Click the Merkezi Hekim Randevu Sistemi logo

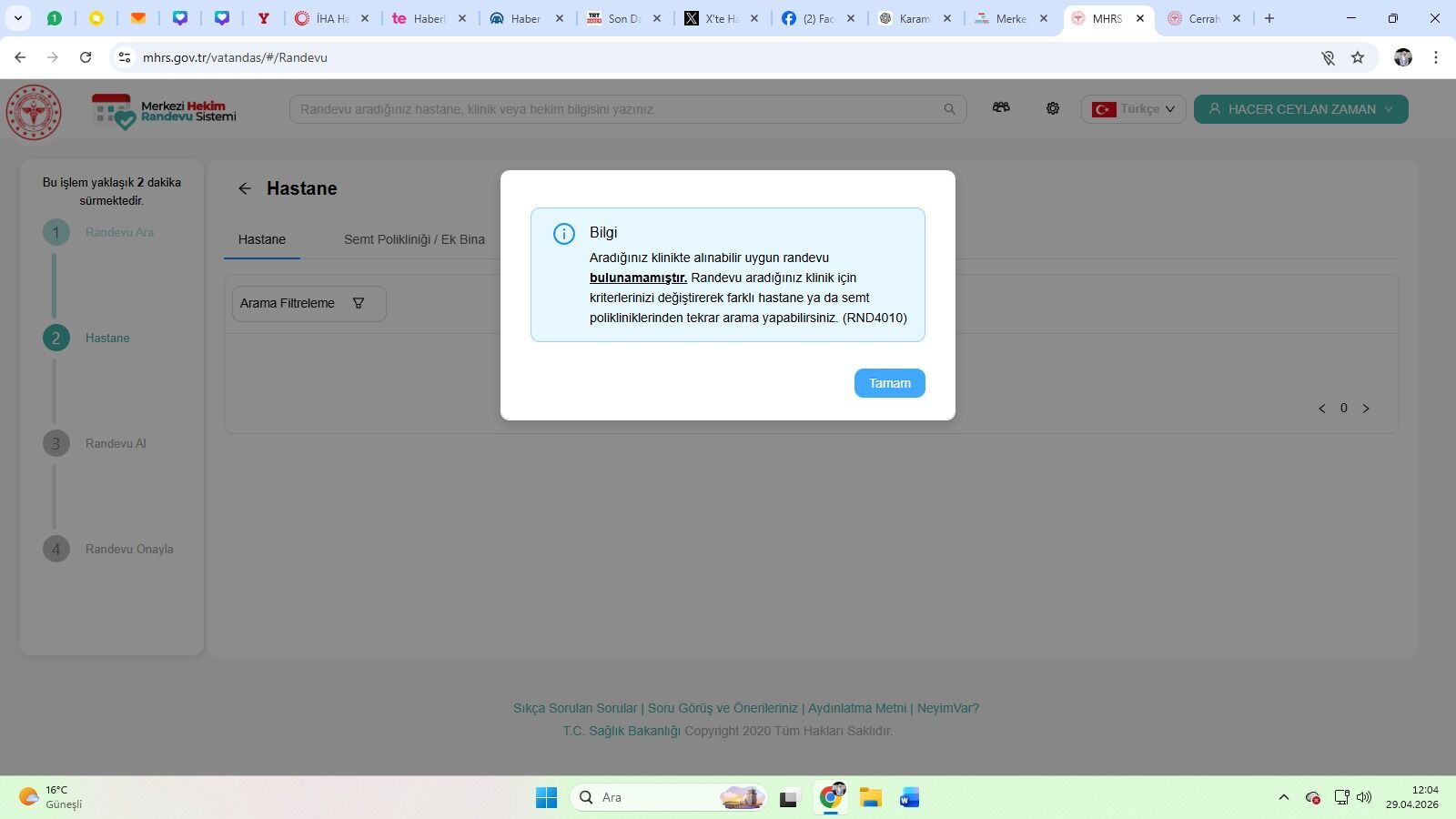tap(164, 111)
